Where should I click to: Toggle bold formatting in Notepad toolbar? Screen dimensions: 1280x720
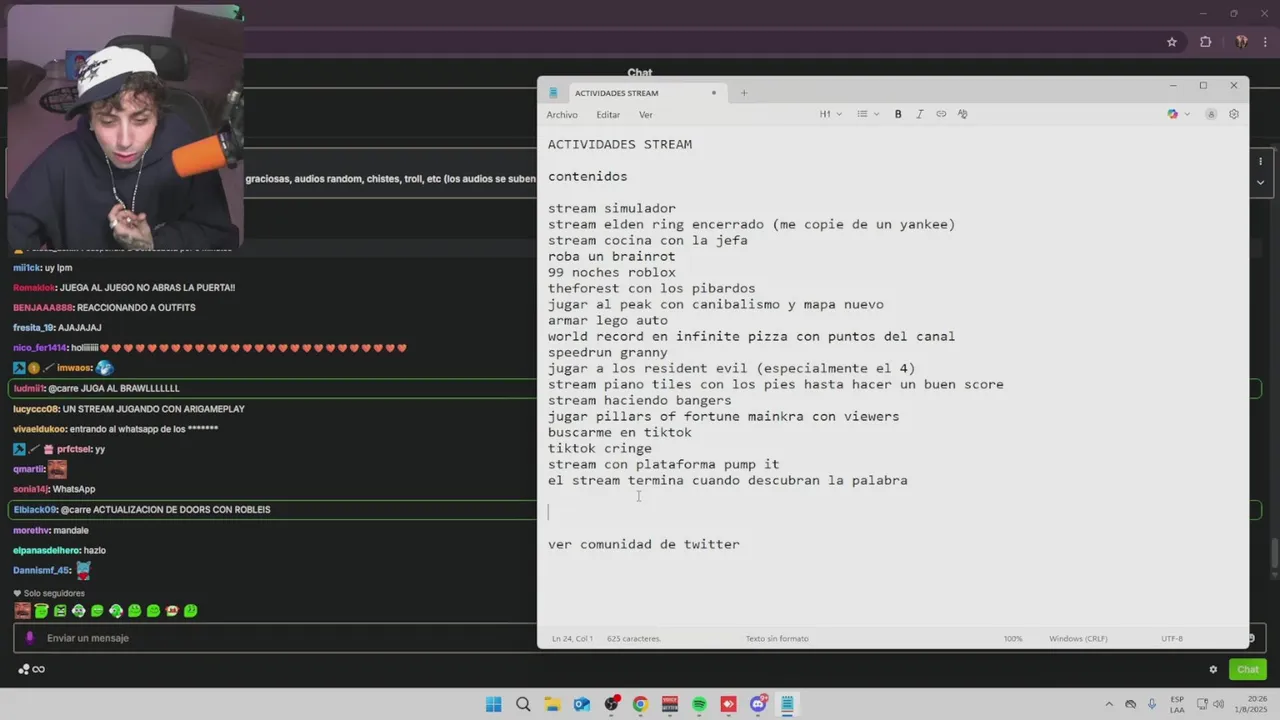point(898,114)
